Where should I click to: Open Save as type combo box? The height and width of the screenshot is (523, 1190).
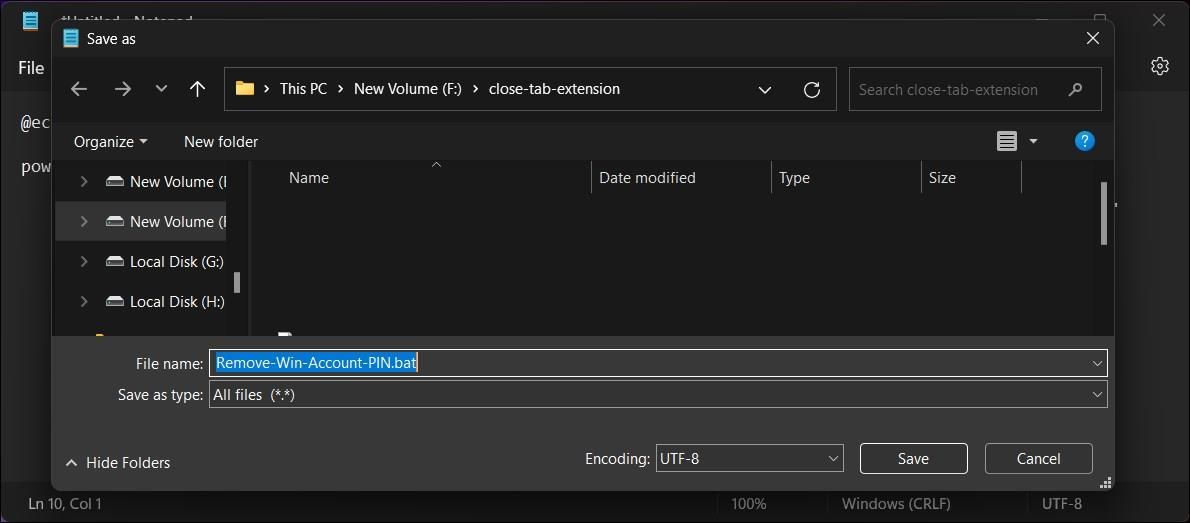tap(658, 395)
